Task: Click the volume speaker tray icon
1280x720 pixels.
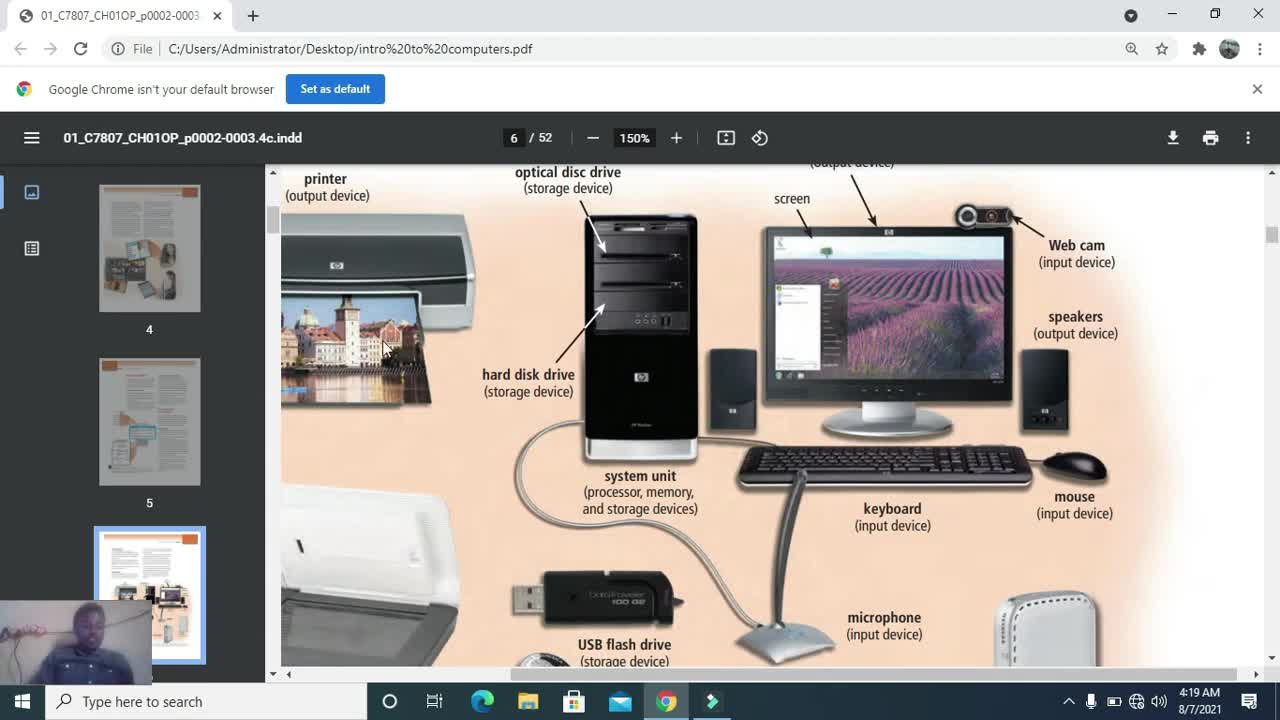Action: (x=1159, y=701)
